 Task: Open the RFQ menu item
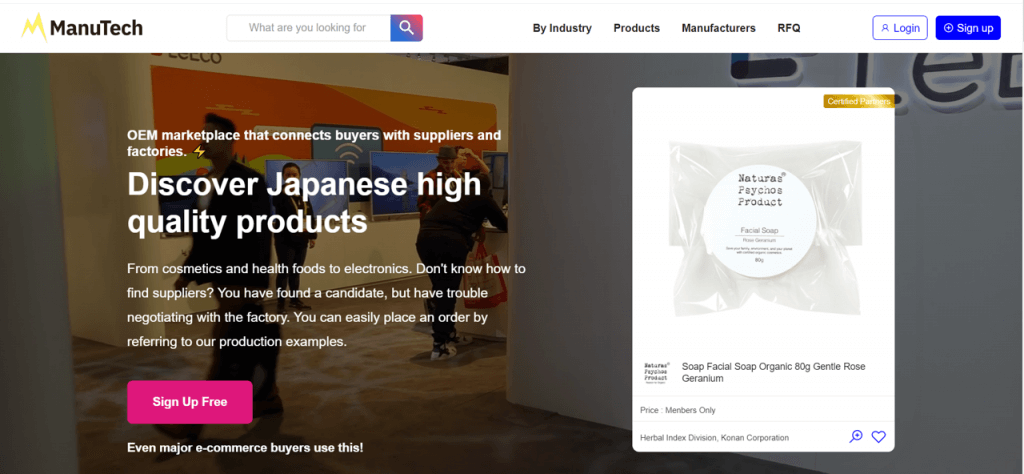click(x=789, y=28)
